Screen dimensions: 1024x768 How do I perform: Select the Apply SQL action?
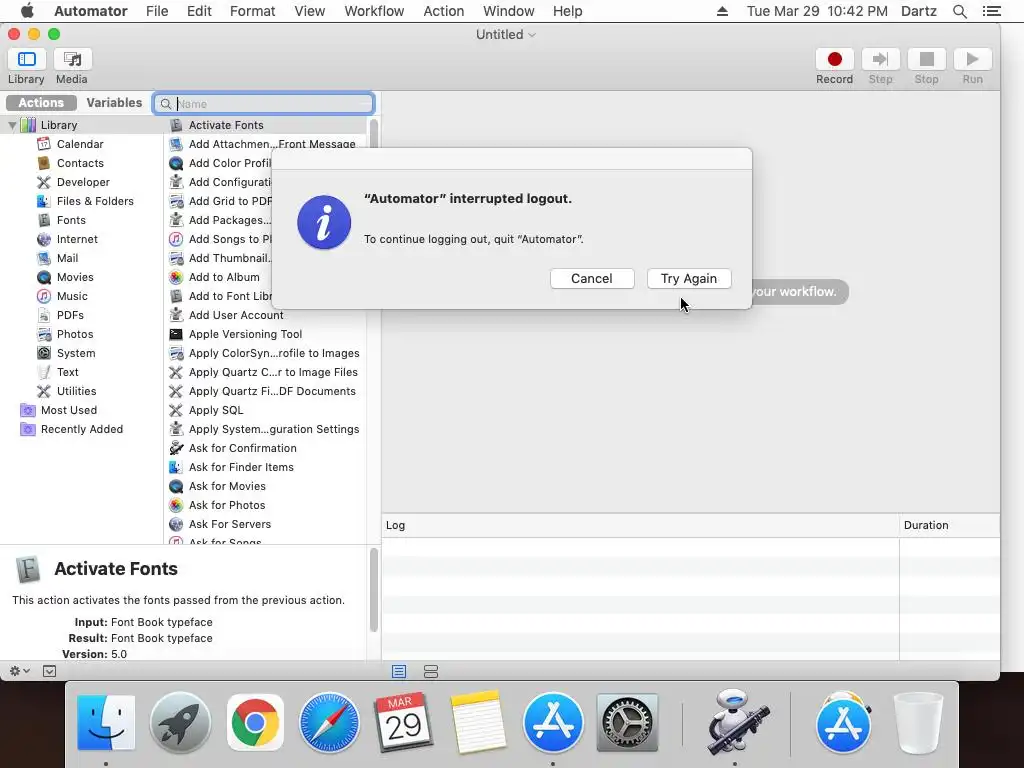point(216,409)
